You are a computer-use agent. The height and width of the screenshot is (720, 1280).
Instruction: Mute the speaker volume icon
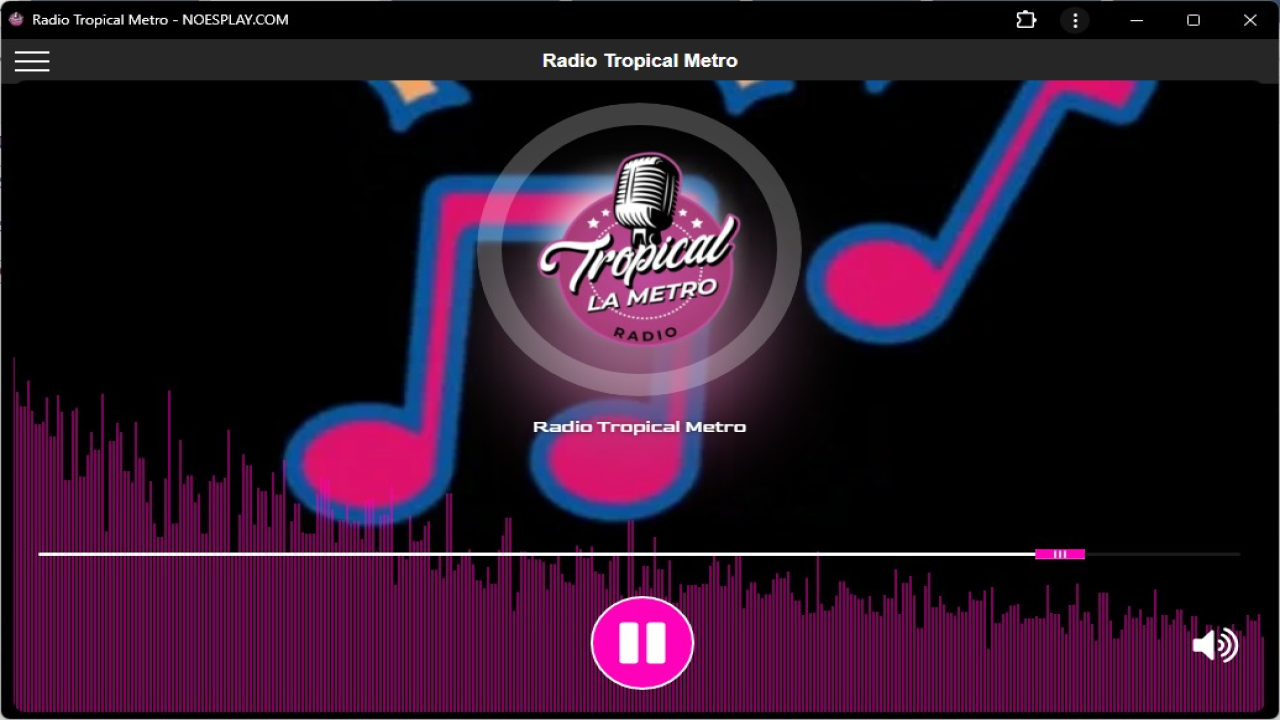(x=1216, y=645)
